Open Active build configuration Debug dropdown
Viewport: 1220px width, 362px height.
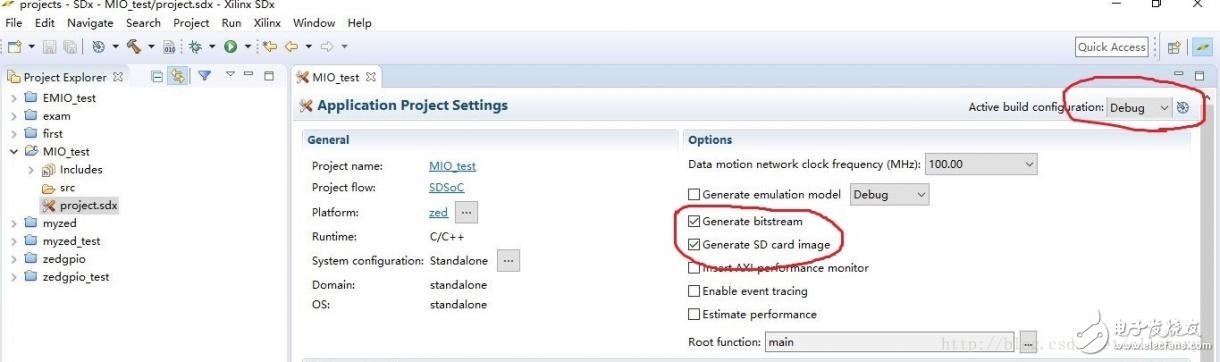[1138, 107]
